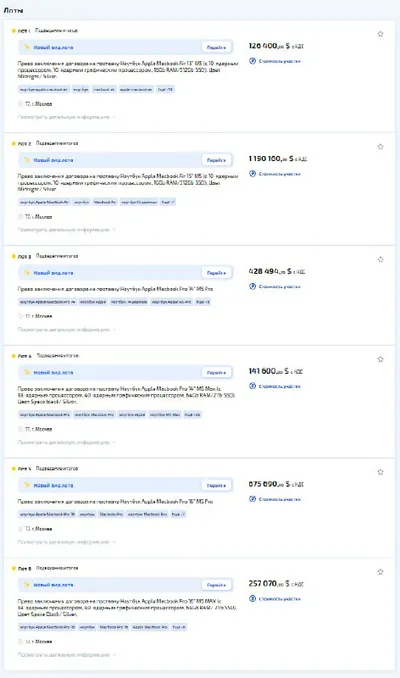Expand detailed information for the last lot
Screen dimensions: 400x678
66,655
